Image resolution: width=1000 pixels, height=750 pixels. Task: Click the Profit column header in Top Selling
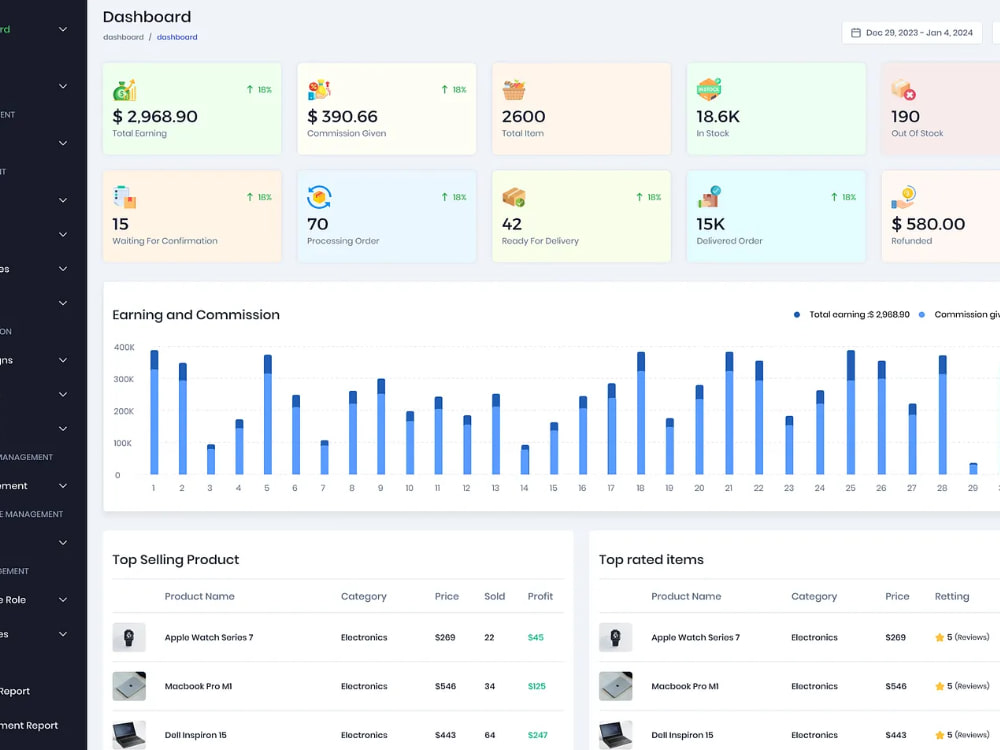click(x=540, y=596)
